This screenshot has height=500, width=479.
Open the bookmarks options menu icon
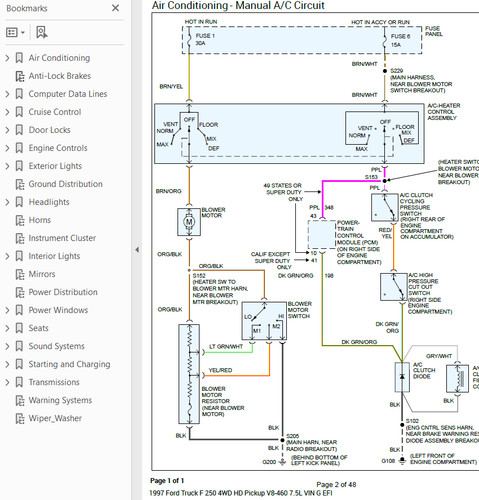coord(15,32)
